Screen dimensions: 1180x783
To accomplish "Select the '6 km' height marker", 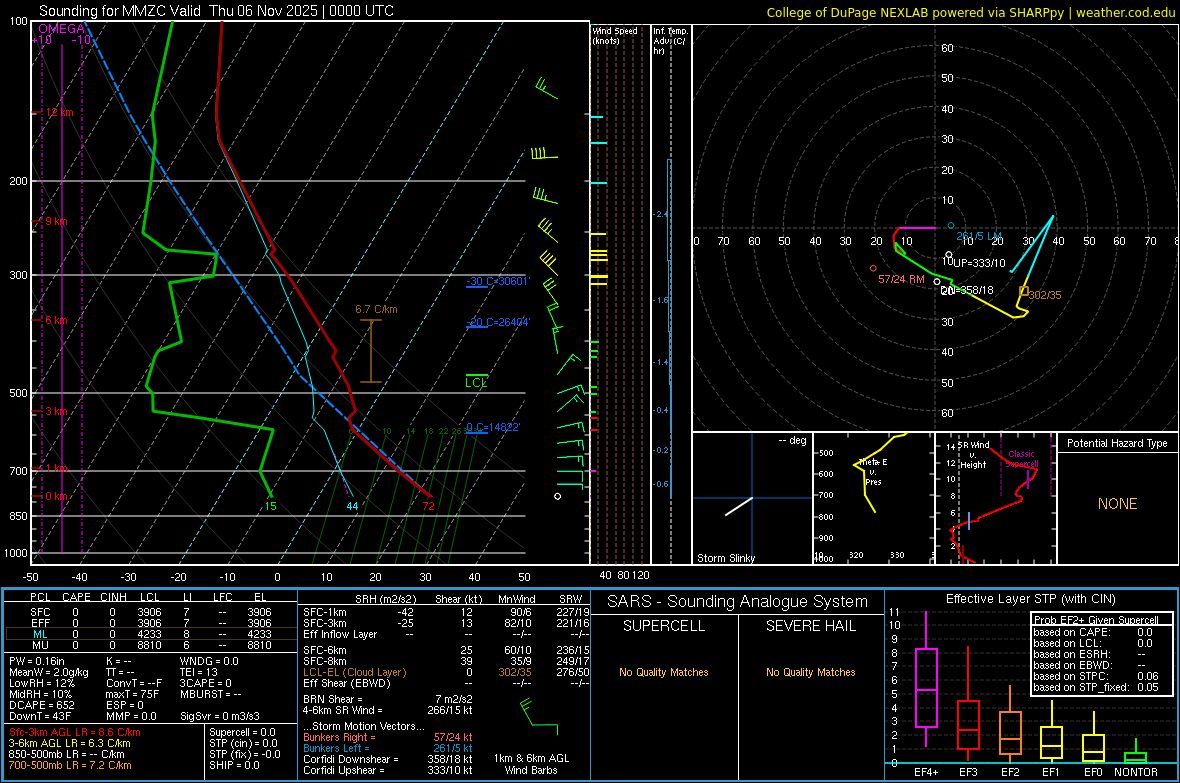I will [56, 320].
